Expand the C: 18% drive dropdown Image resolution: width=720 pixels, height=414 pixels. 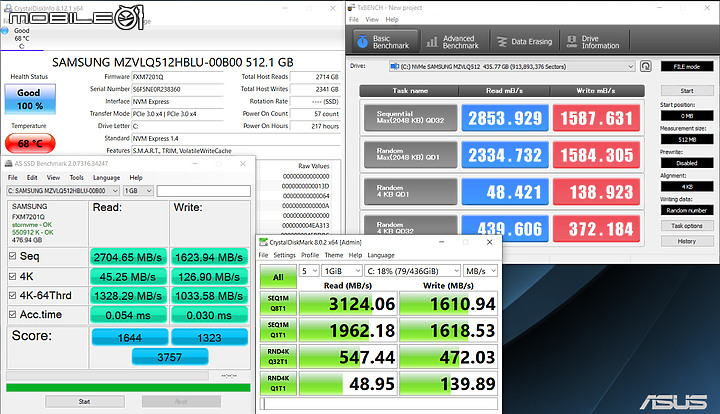412,271
